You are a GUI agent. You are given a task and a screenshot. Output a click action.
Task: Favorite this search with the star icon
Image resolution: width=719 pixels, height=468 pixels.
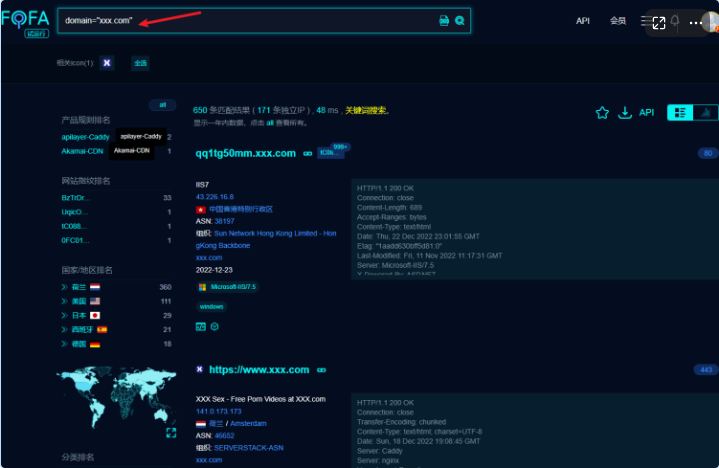[602, 112]
